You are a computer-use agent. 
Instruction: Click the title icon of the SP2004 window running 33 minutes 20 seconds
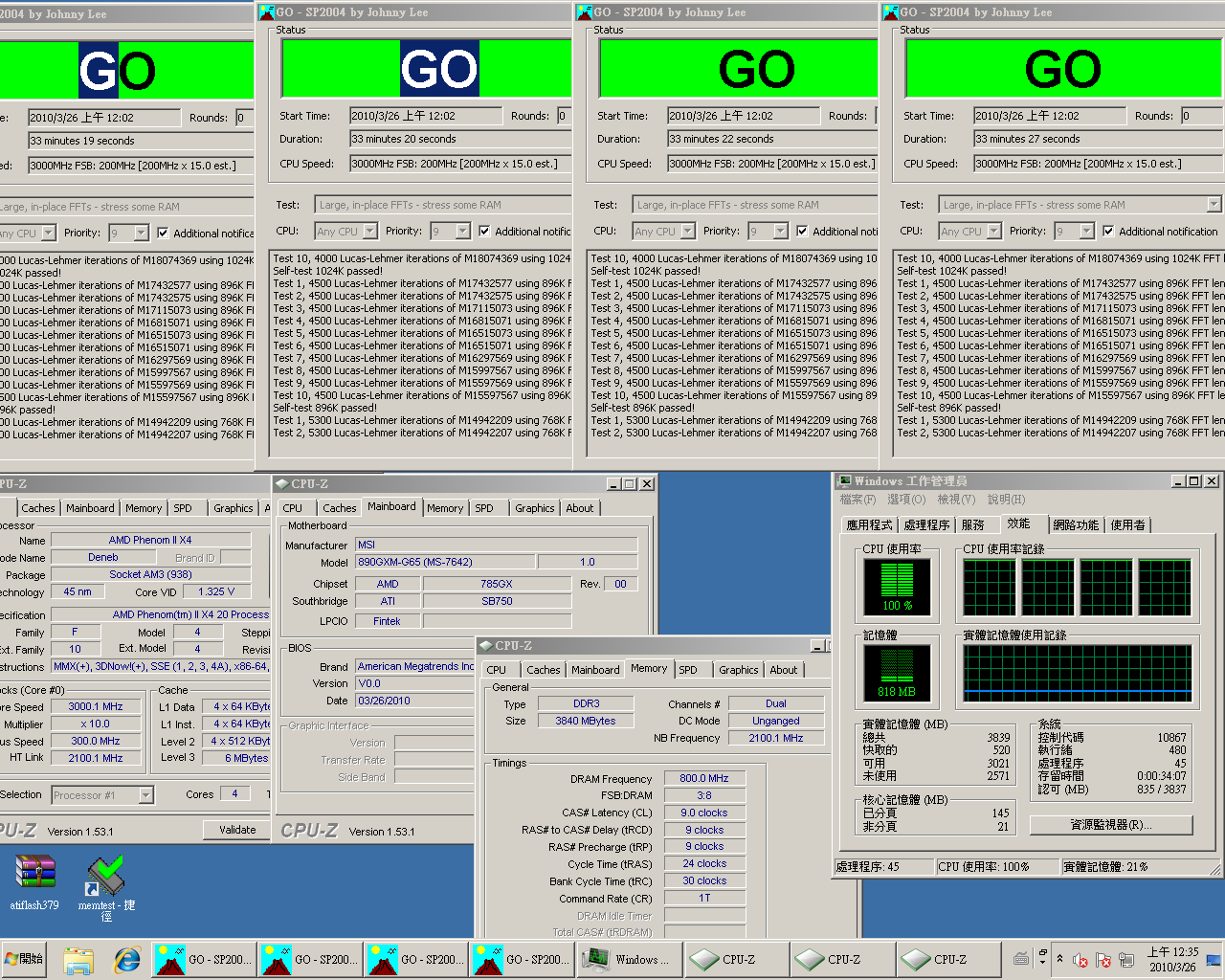pos(267,11)
